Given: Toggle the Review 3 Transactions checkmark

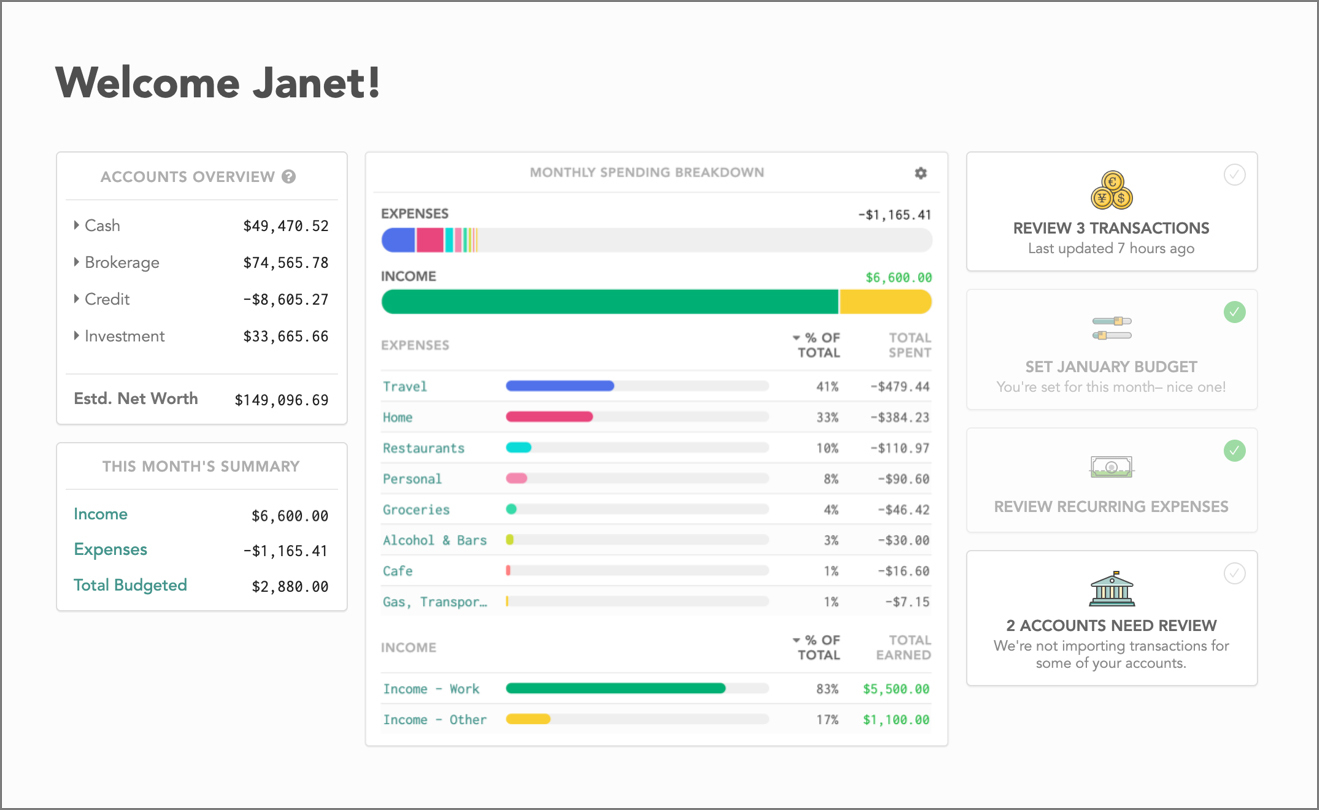Looking at the screenshot, I should (x=1234, y=175).
